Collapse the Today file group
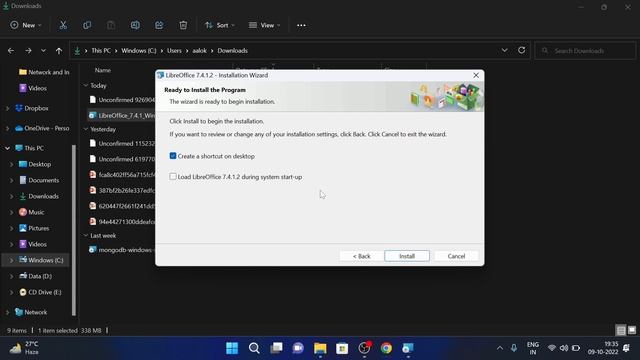The width and height of the screenshot is (640, 360). click(86, 86)
